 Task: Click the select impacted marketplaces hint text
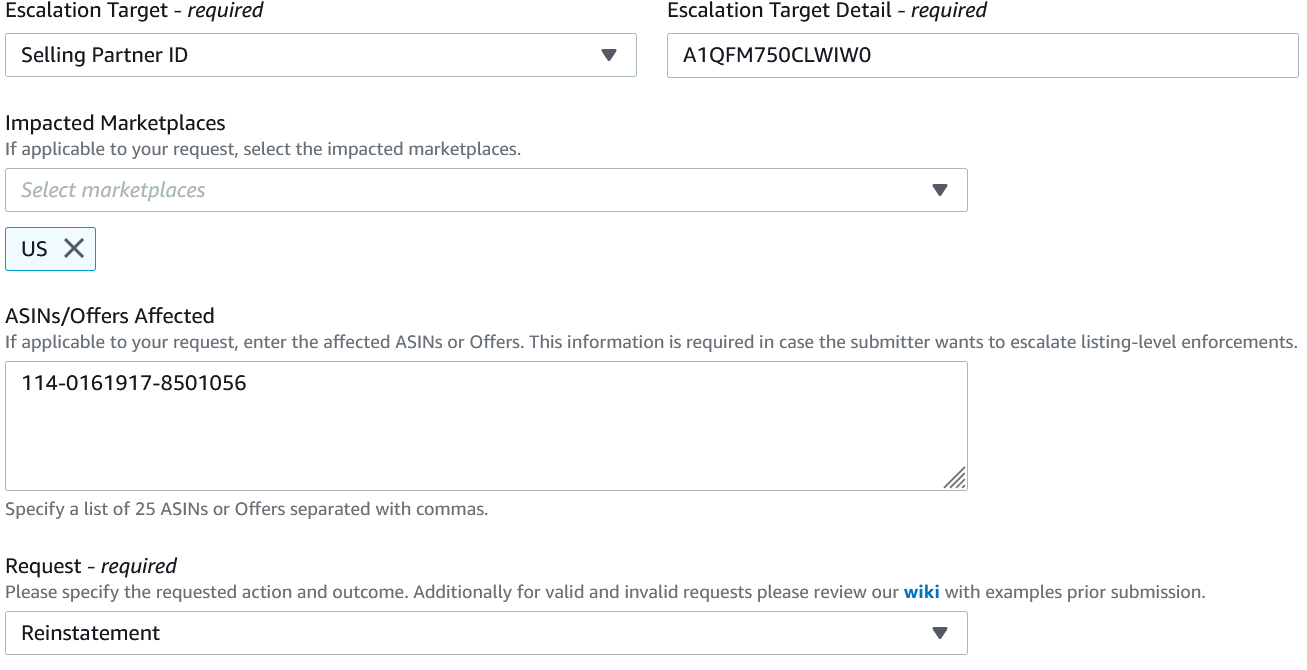pyautogui.click(x=263, y=149)
